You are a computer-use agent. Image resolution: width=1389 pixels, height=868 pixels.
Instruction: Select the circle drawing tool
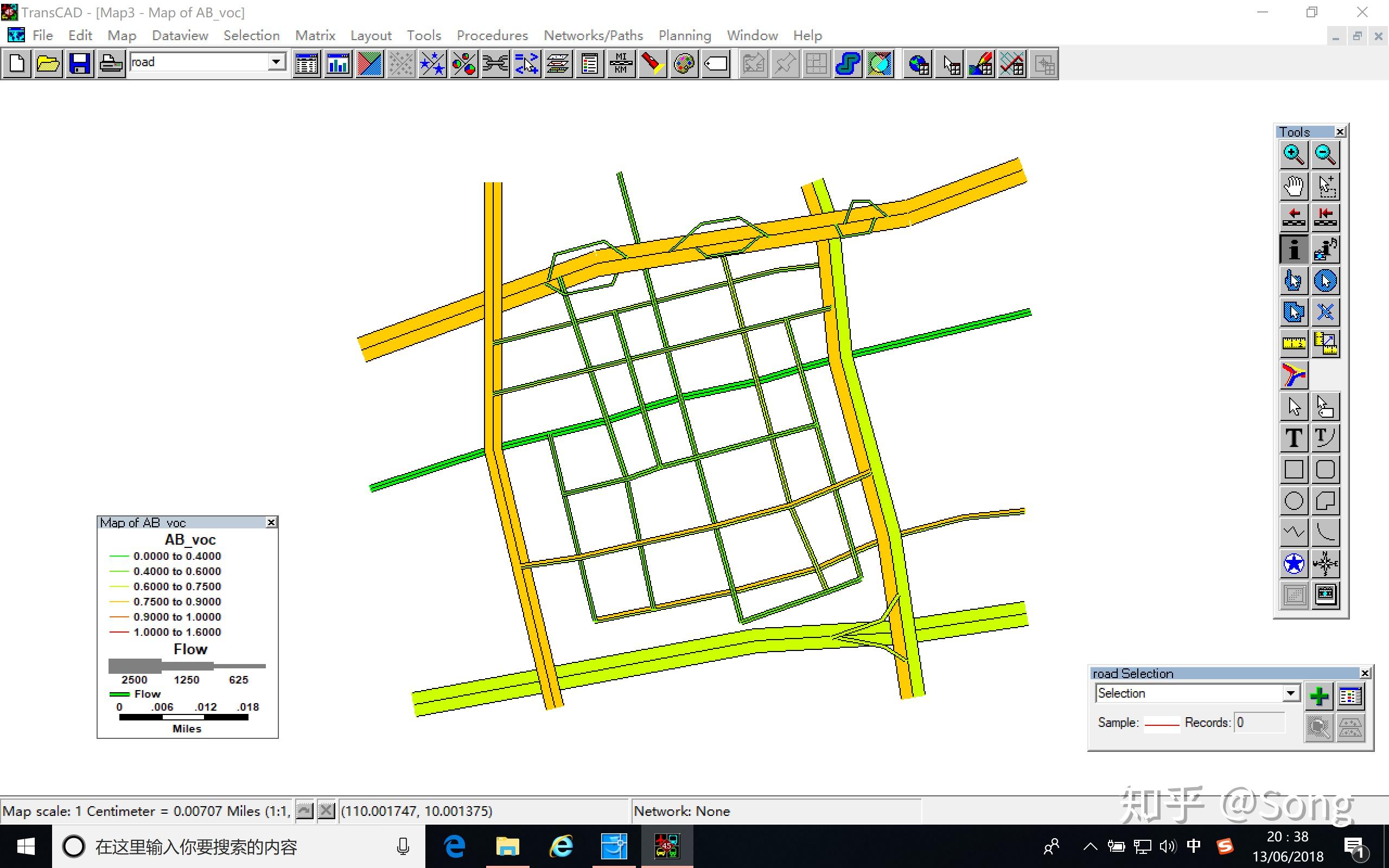[1294, 501]
